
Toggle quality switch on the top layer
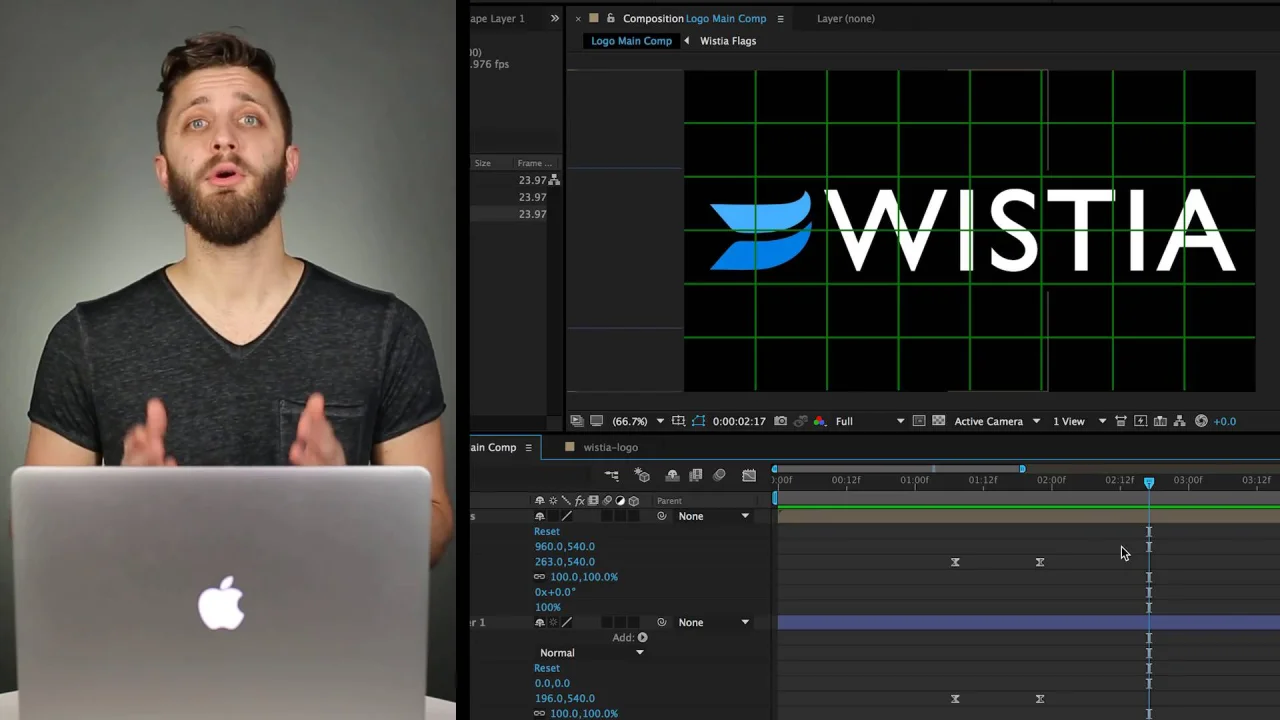pos(567,516)
